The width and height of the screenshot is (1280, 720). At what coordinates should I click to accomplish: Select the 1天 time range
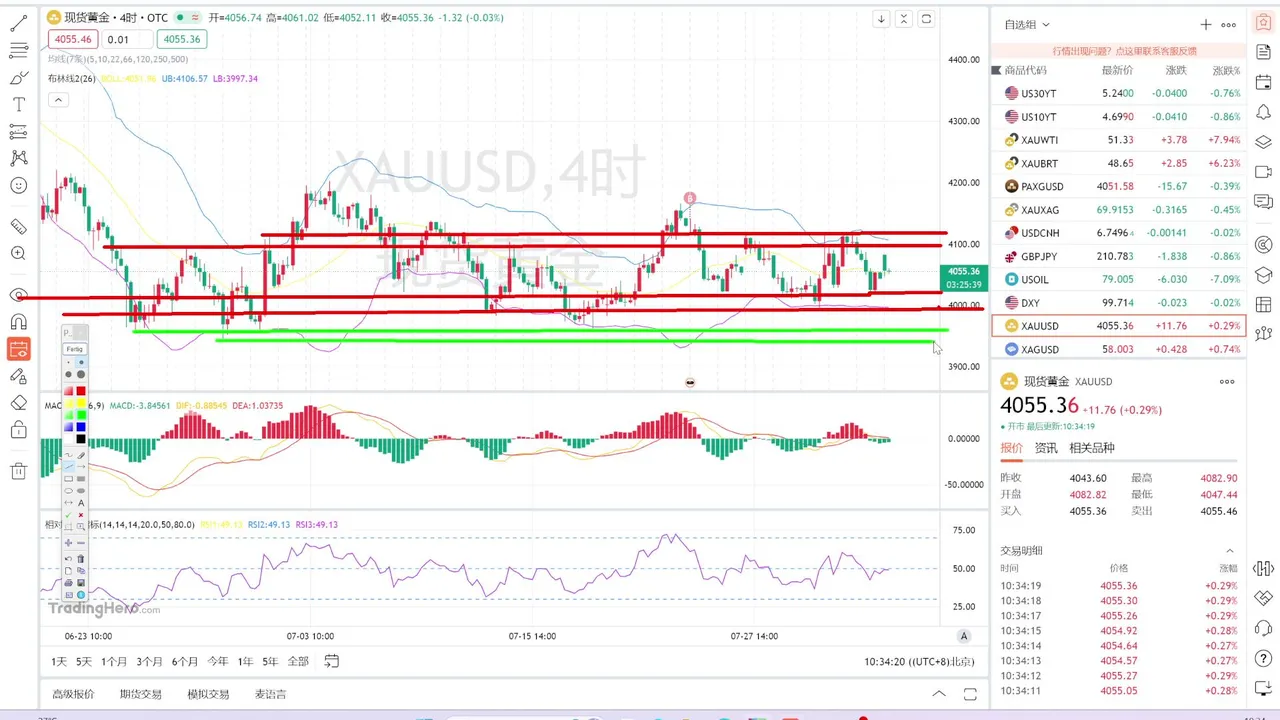tap(59, 661)
